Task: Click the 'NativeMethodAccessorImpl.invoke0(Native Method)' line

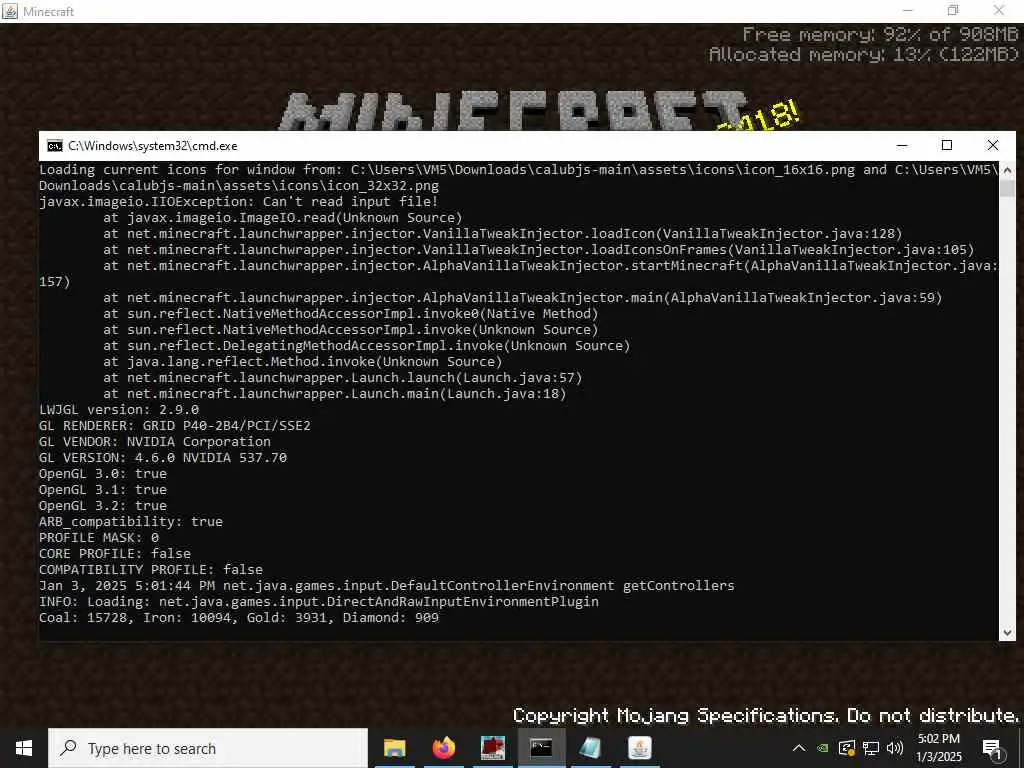Action: point(351,313)
